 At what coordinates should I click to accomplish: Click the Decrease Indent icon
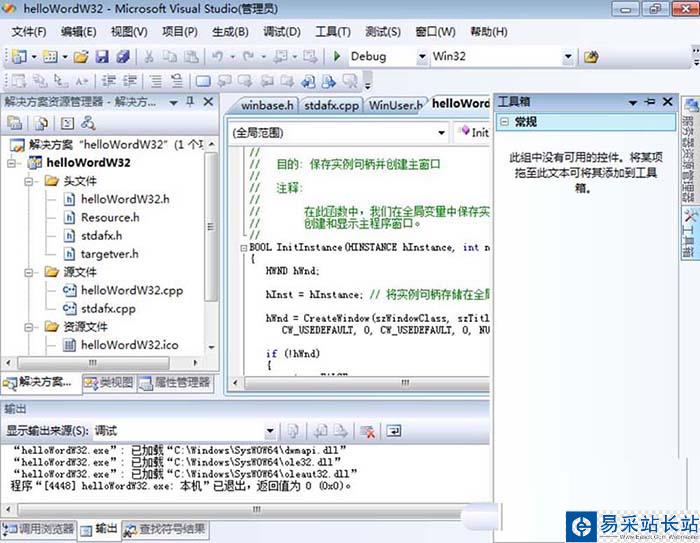coord(108,81)
